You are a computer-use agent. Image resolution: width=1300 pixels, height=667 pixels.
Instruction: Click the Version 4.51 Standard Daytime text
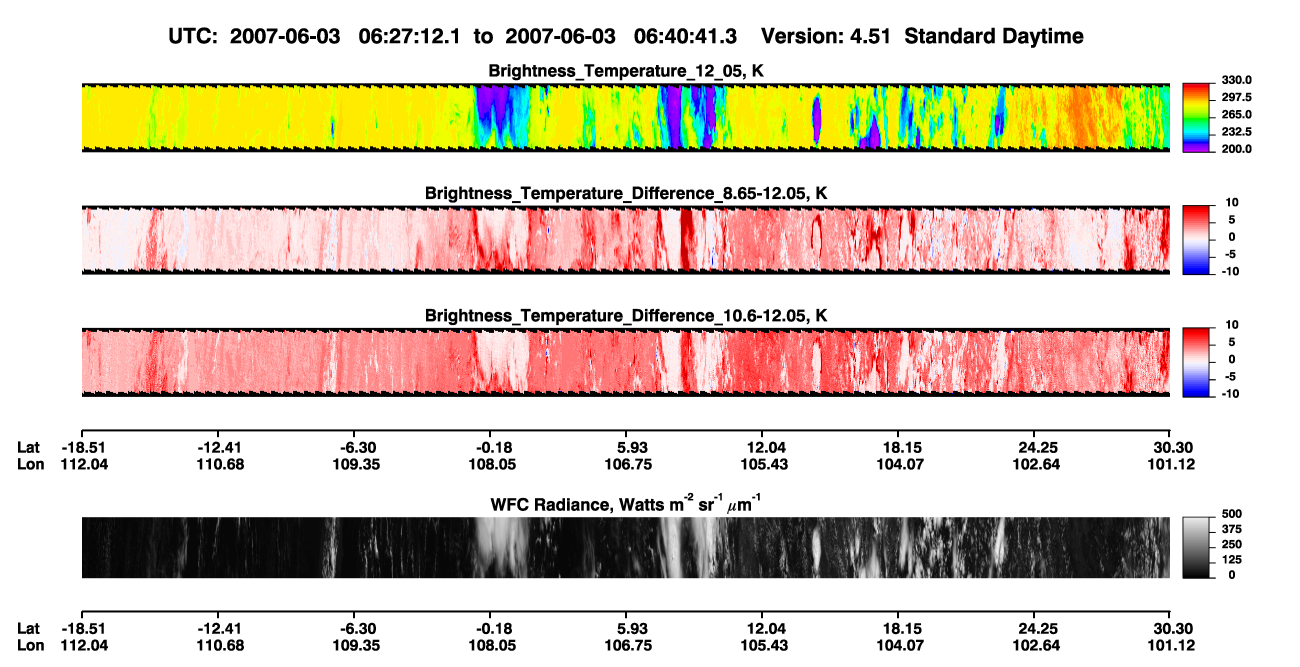point(922,36)
